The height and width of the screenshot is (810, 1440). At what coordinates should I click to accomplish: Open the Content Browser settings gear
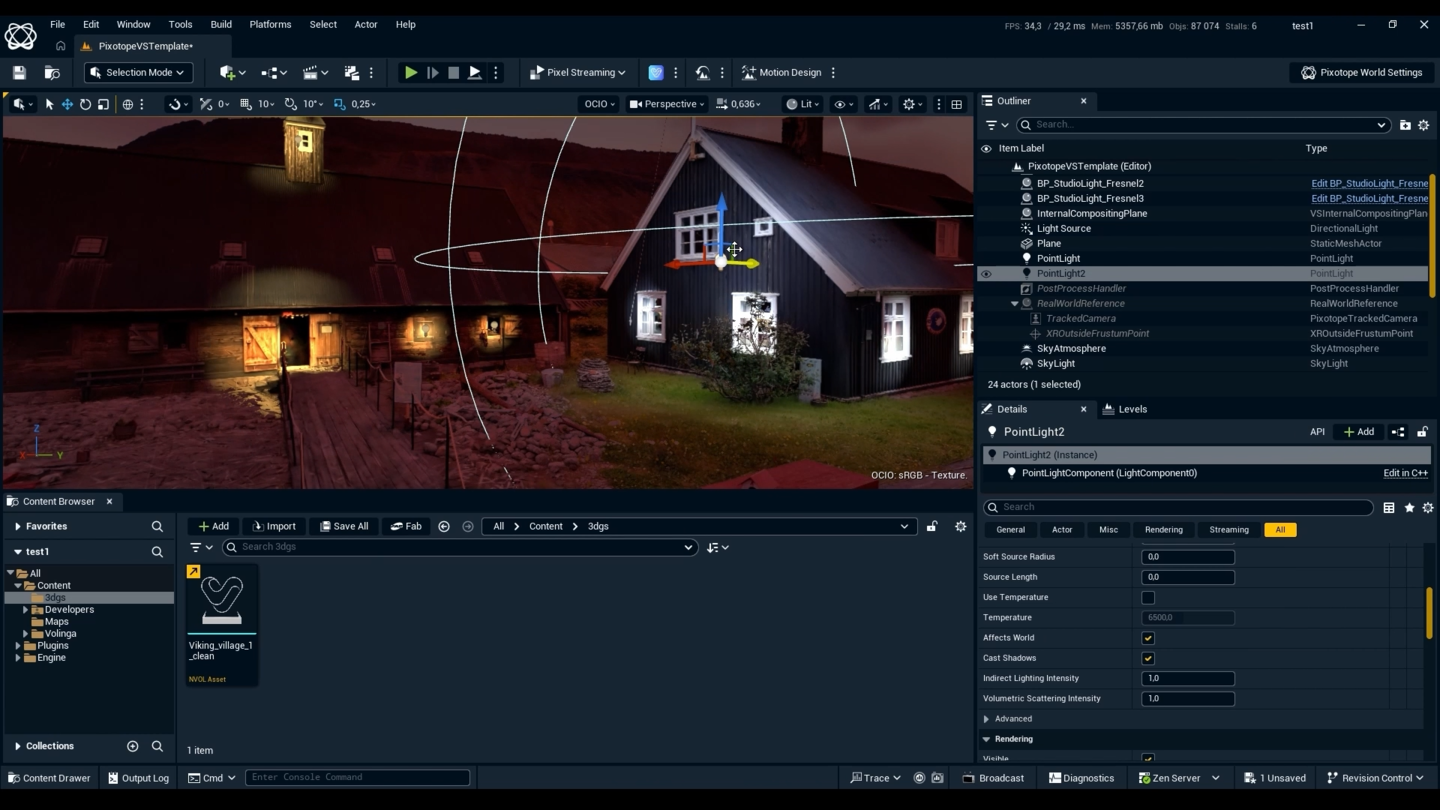[x=960, y=526]
